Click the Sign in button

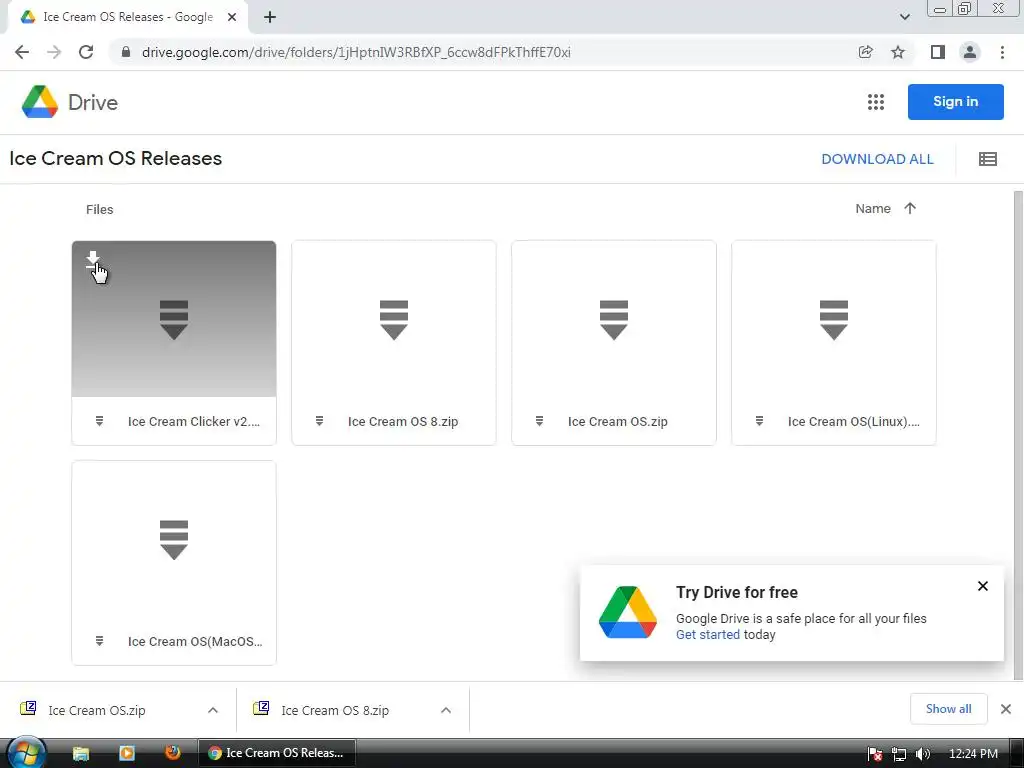(955, 102)
